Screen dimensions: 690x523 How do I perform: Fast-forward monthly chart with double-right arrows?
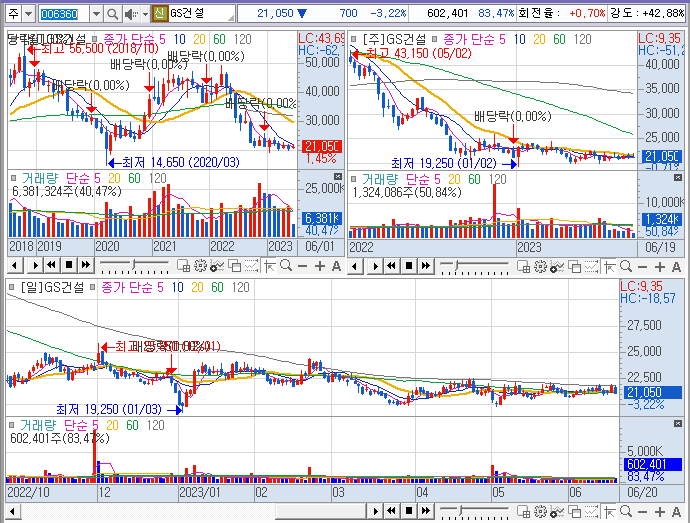(x=86, y=265)
